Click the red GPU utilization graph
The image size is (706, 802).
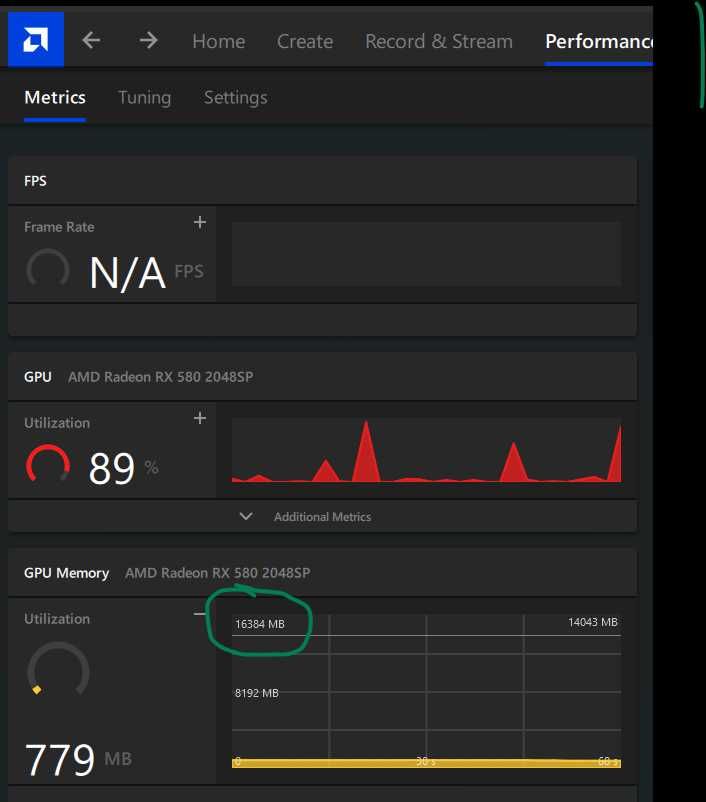pyautogui.click(x=427, y=450)
